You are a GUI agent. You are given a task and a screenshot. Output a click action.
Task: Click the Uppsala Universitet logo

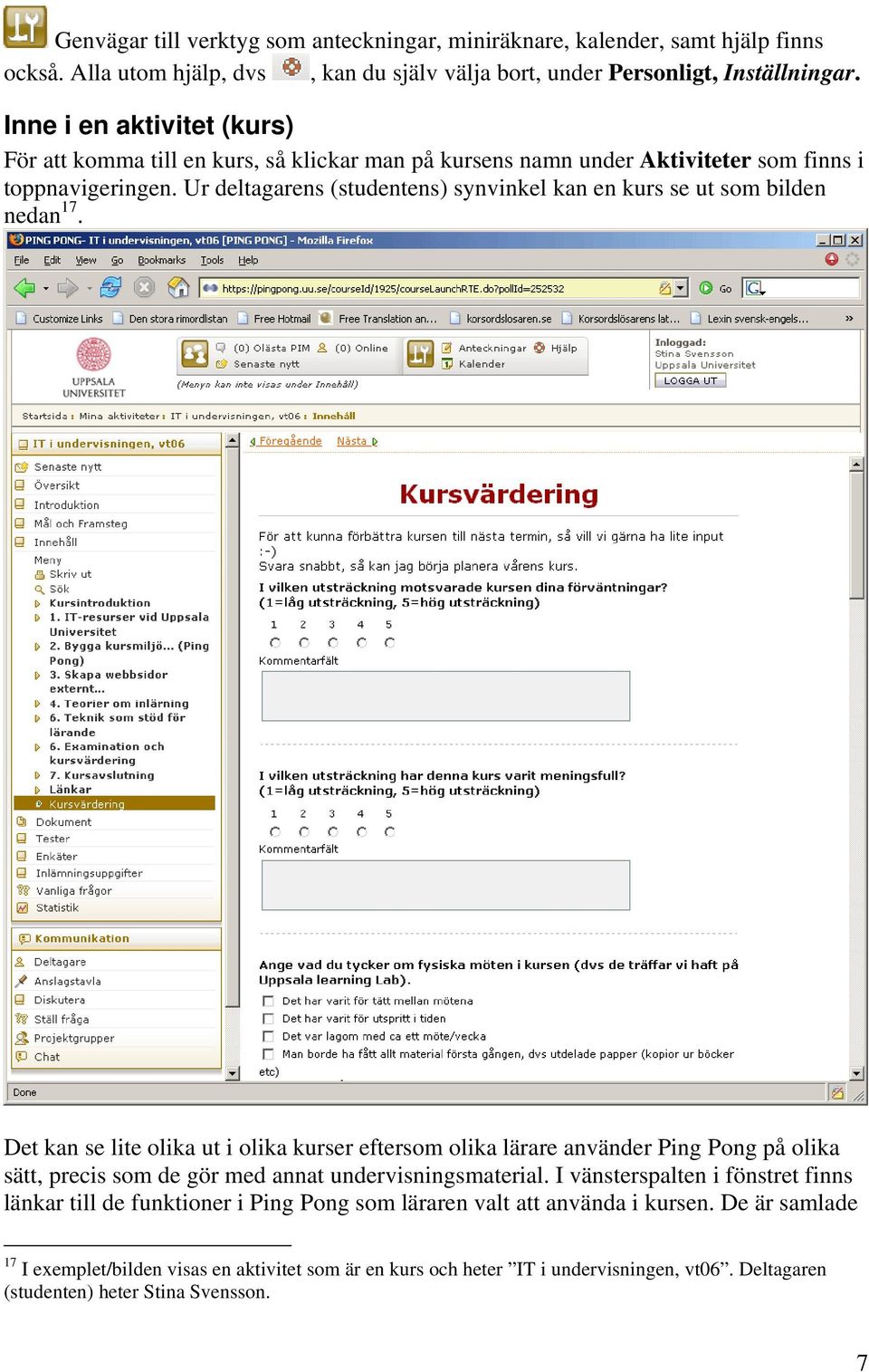(94, 368)
